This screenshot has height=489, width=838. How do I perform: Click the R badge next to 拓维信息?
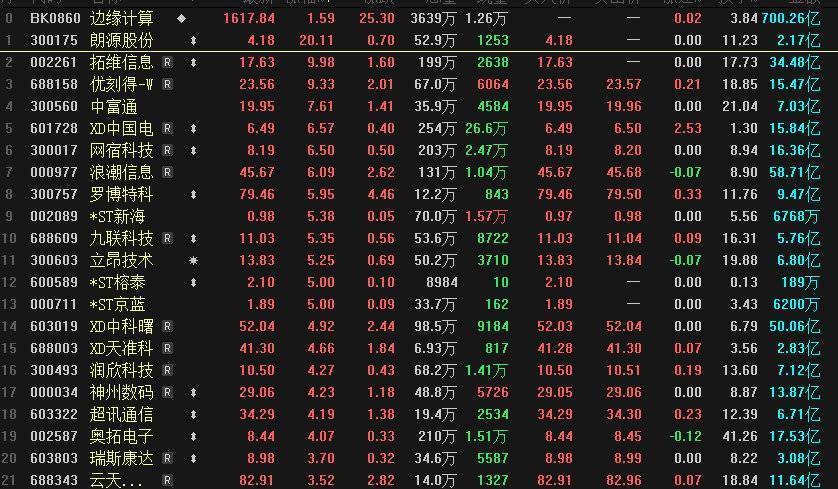coord(167,63)
